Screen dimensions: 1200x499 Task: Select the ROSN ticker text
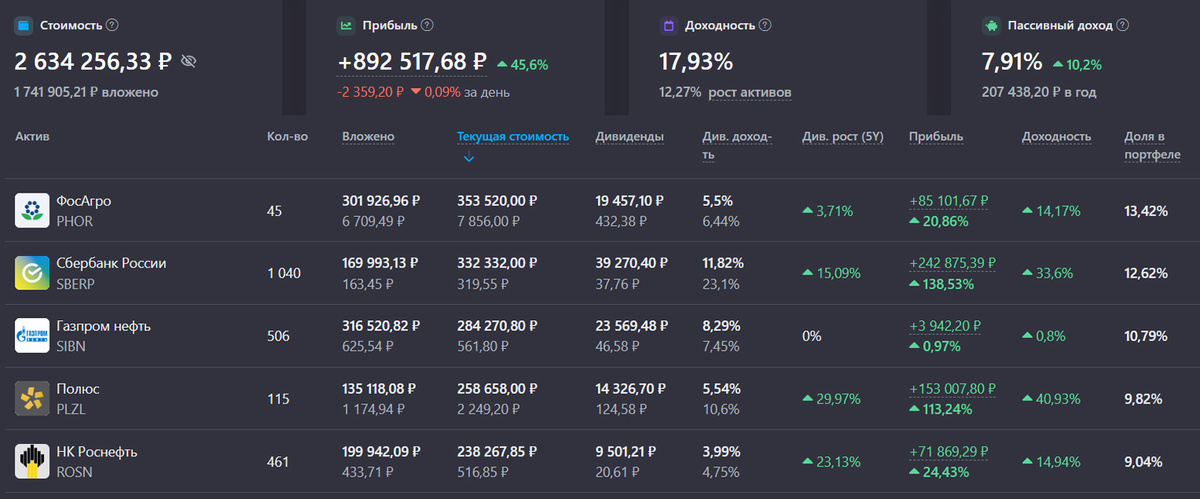pos(73,472)
